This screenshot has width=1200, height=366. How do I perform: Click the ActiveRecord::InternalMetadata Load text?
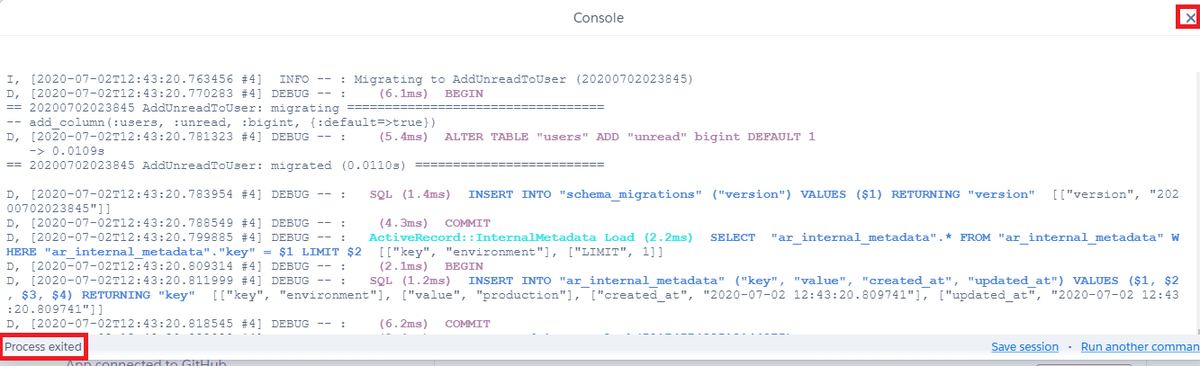(x=530, y=237)
